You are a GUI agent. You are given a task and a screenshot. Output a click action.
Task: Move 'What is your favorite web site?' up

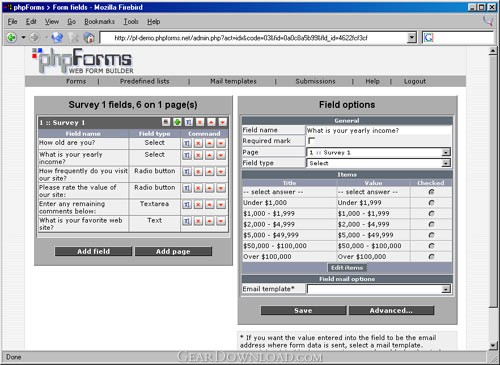[210, 221]
